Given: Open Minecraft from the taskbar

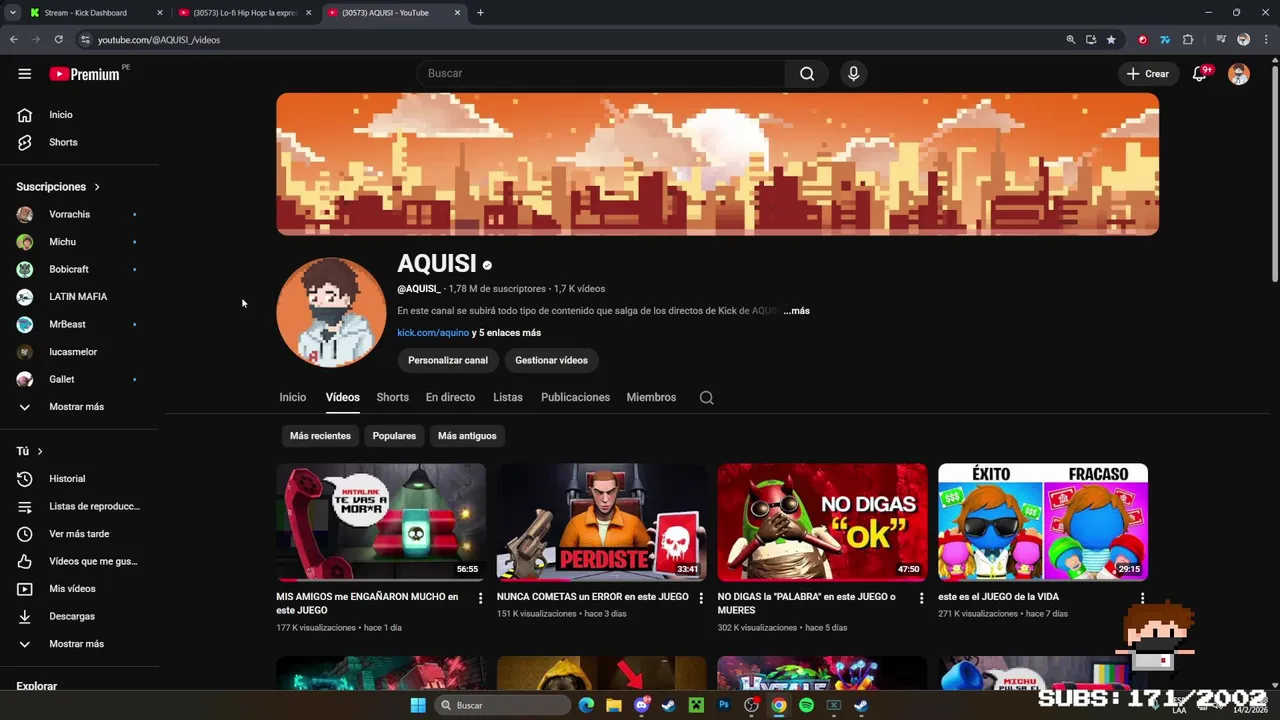Looking at the screenshot, I should coord(696,705).
